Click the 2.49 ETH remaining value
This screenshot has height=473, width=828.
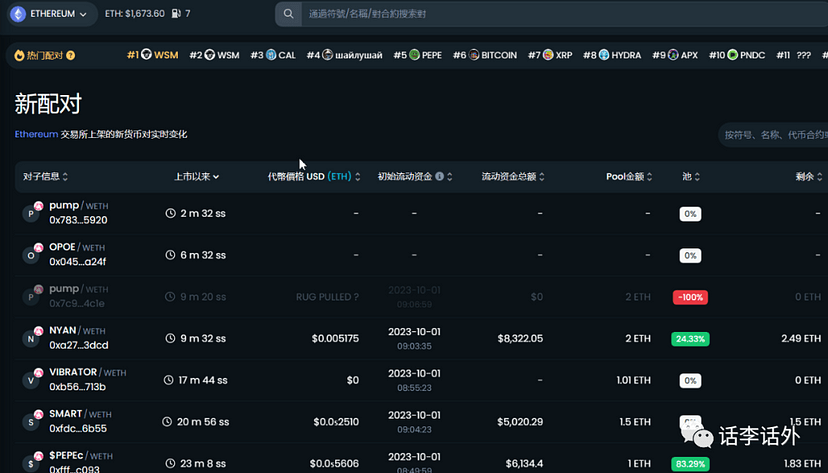click(801, 338)
